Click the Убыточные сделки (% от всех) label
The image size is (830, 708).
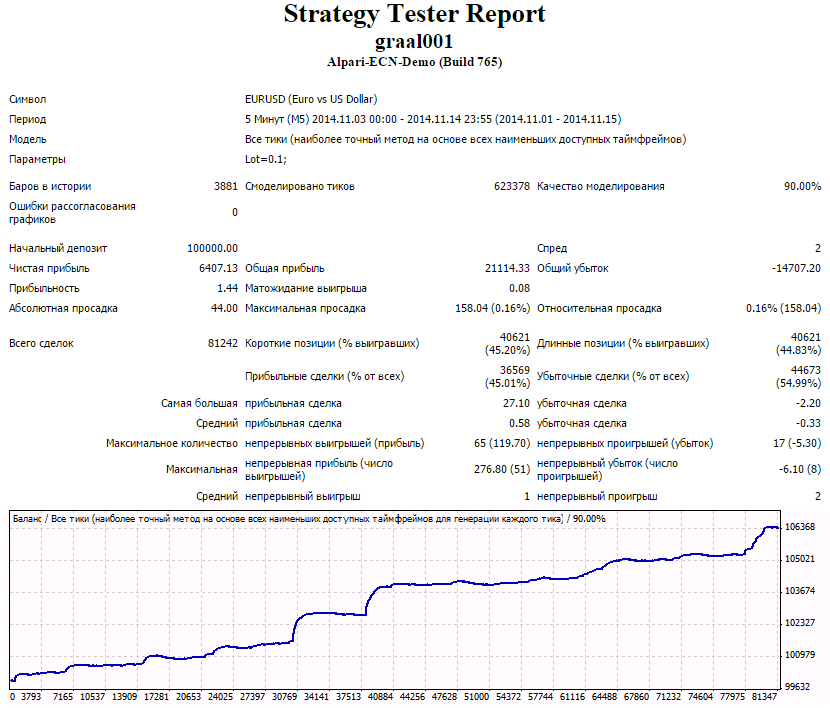coord(613,376)
